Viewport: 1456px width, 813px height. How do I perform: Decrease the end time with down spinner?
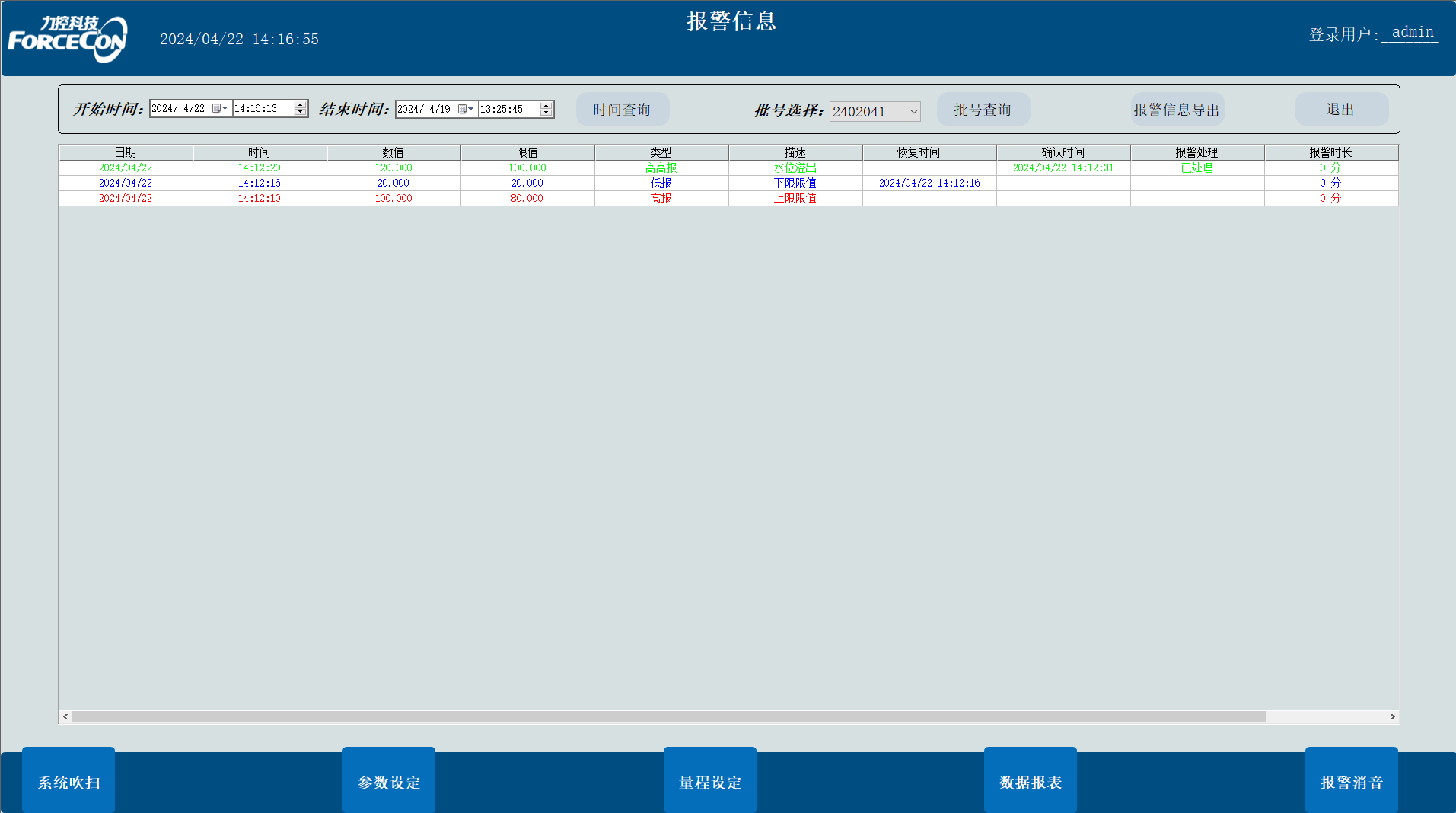(x=546, y=113)
